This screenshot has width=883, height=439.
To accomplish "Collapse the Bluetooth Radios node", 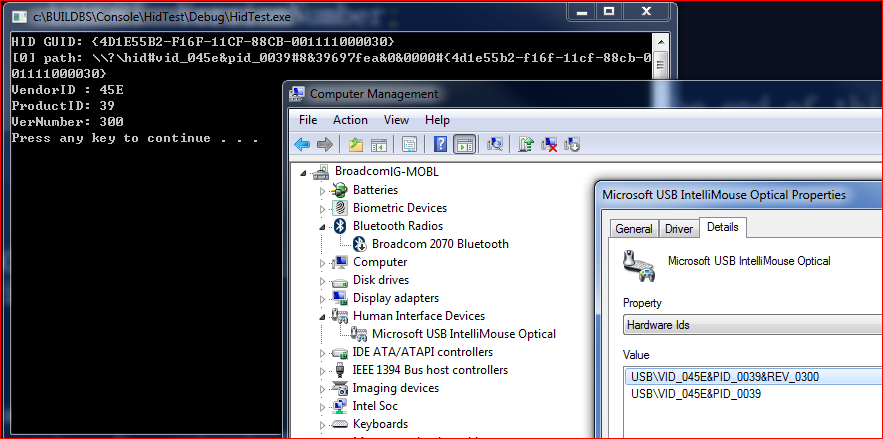I will tap(323, 227).
